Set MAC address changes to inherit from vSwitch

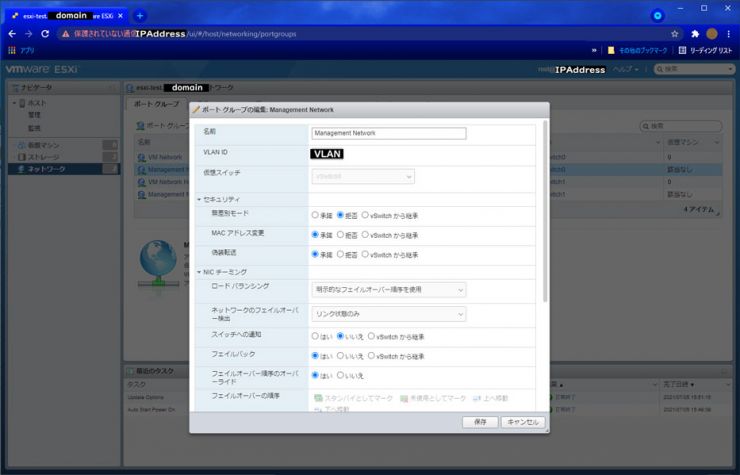click(365, 234)
